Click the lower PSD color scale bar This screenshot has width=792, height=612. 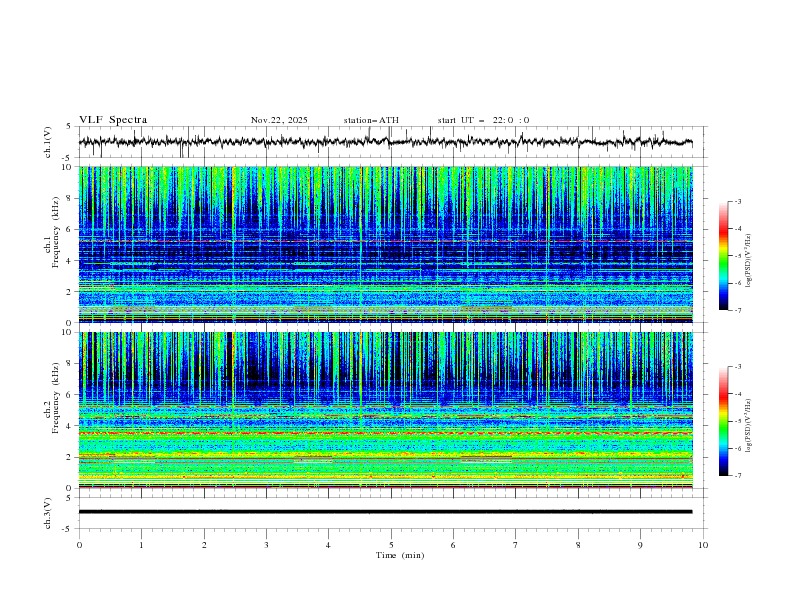pyautogui.click(x=723, y=421)
